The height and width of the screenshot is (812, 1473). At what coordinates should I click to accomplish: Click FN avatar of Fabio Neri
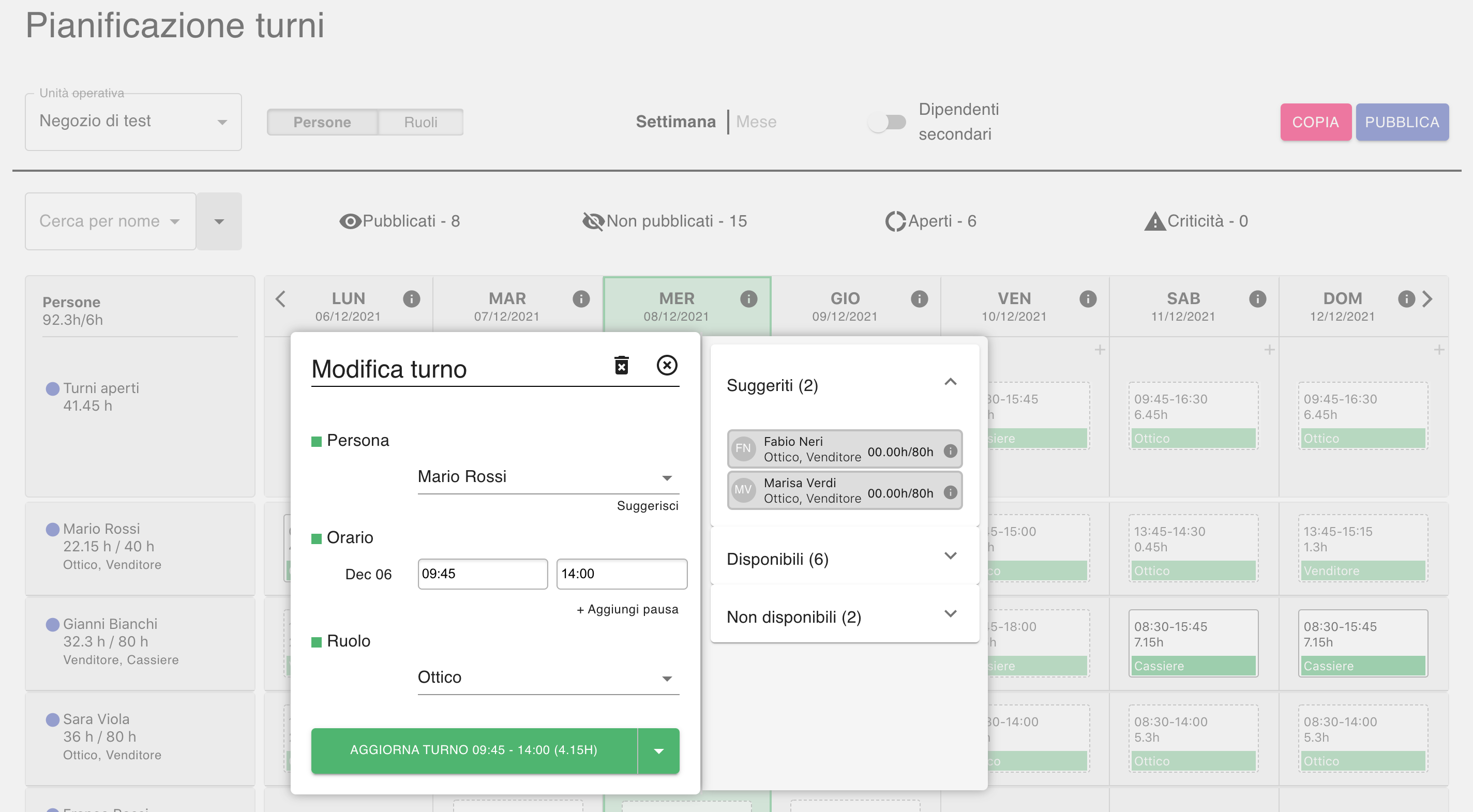[x=743, y=448]
